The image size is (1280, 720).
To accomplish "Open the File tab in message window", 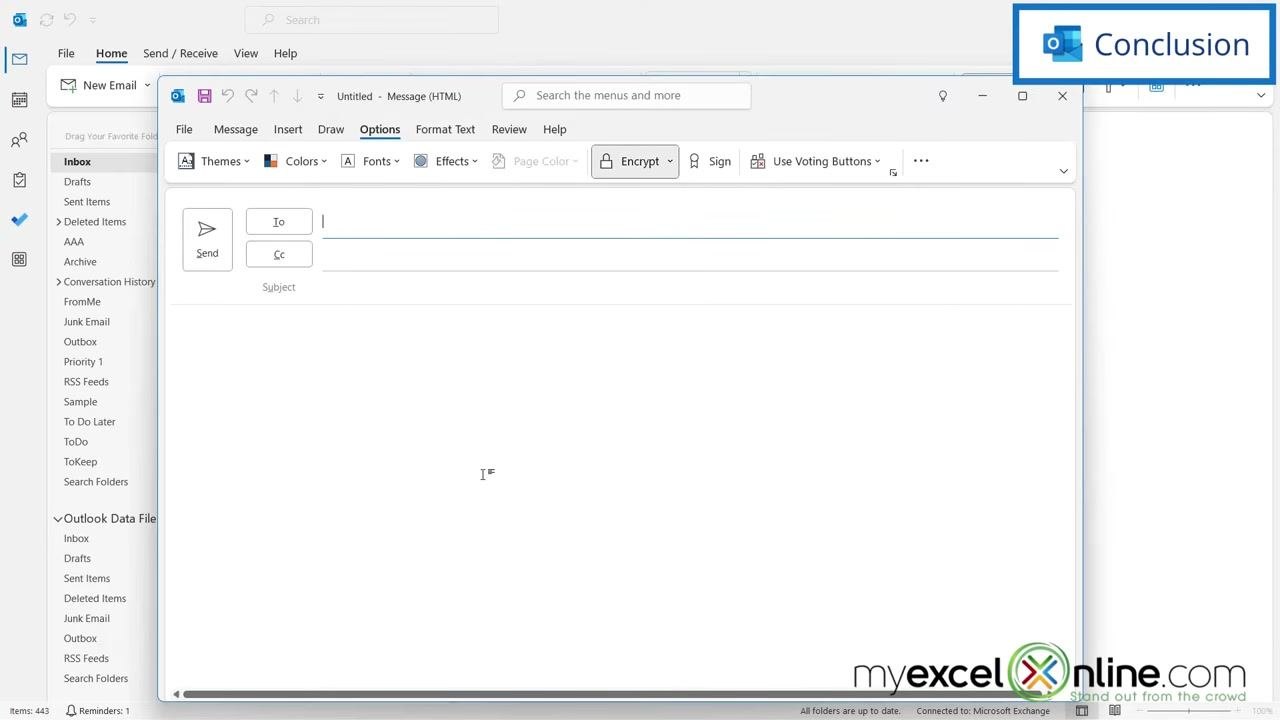I will [x=184, y=129].
